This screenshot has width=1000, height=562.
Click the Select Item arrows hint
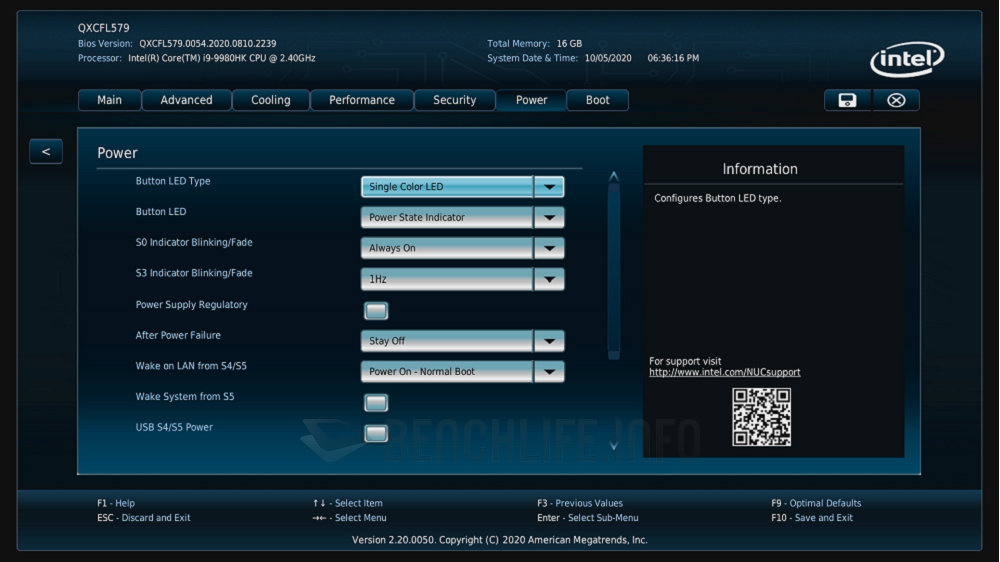pos(348,503)
